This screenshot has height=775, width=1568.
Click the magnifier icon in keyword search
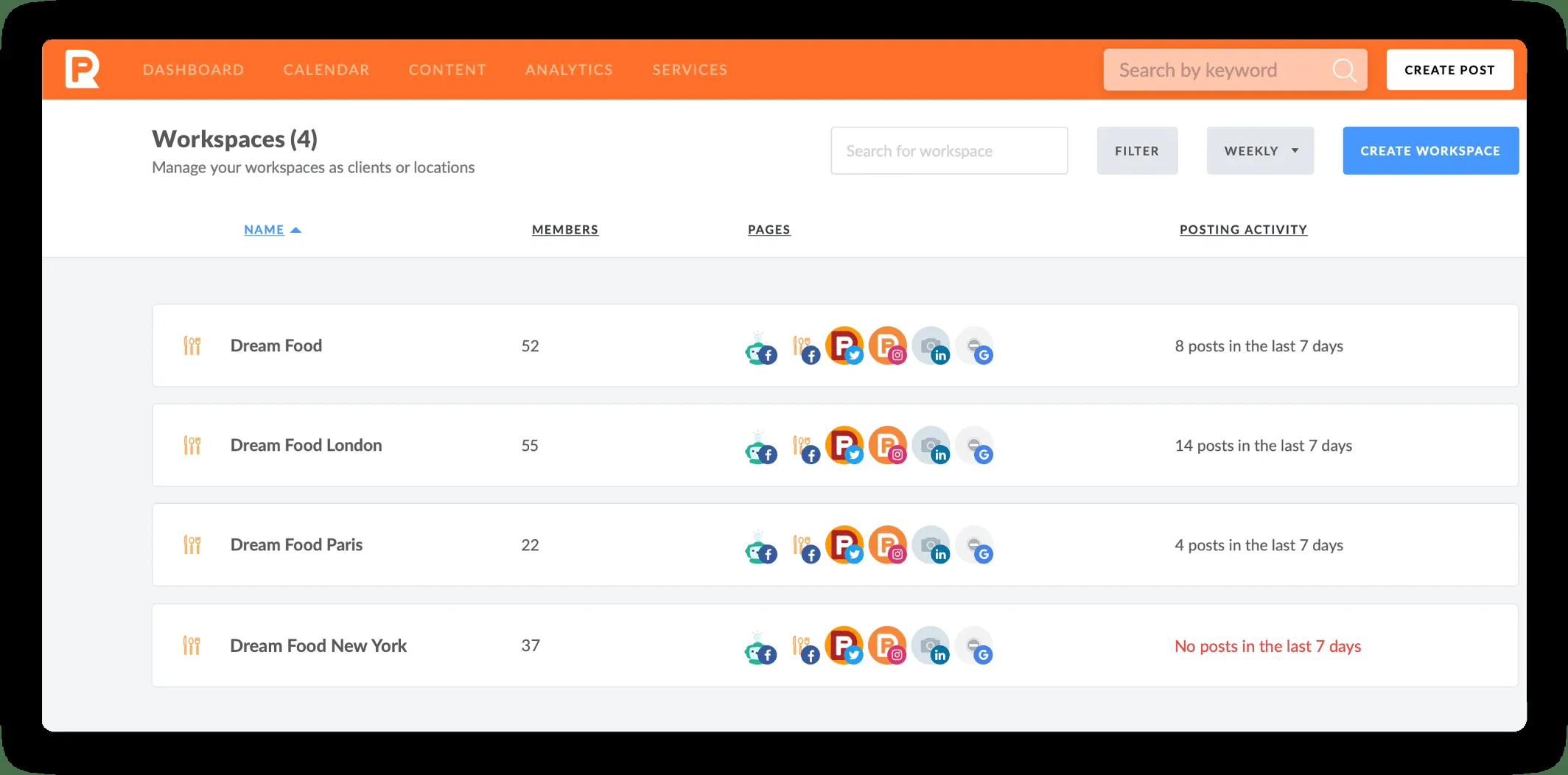coord(1344,70)
